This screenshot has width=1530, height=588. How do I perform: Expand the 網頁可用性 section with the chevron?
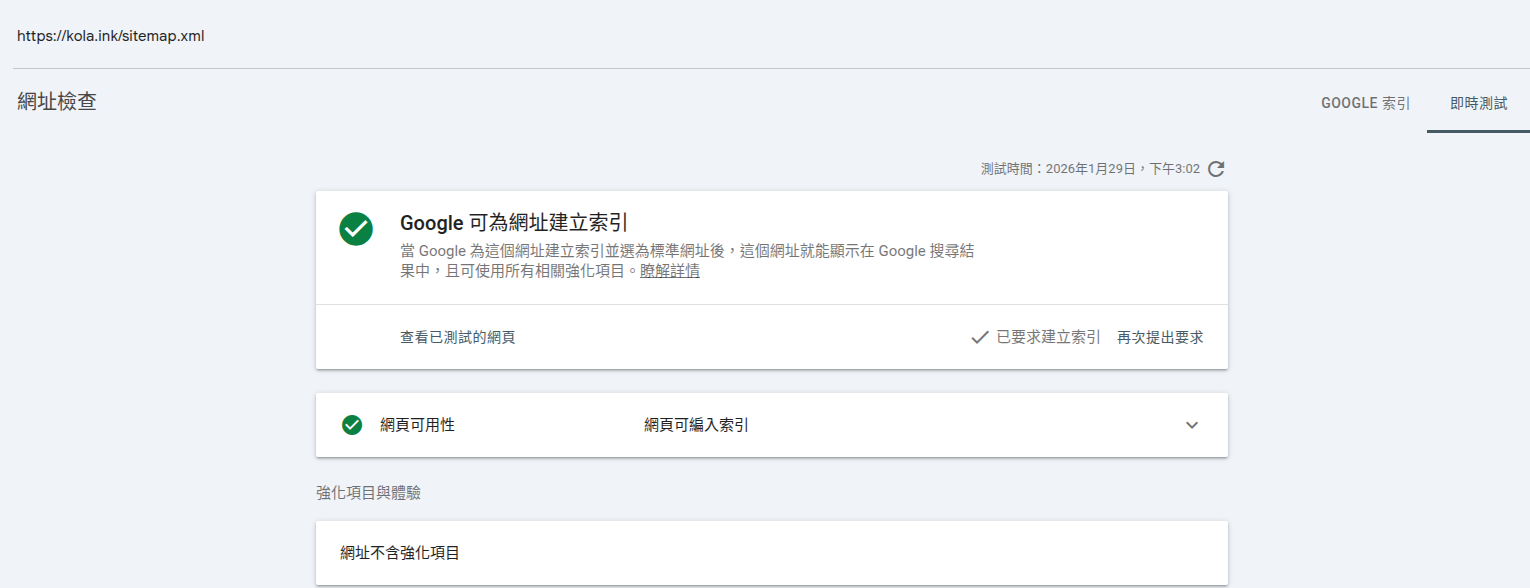pos(1191,425)
